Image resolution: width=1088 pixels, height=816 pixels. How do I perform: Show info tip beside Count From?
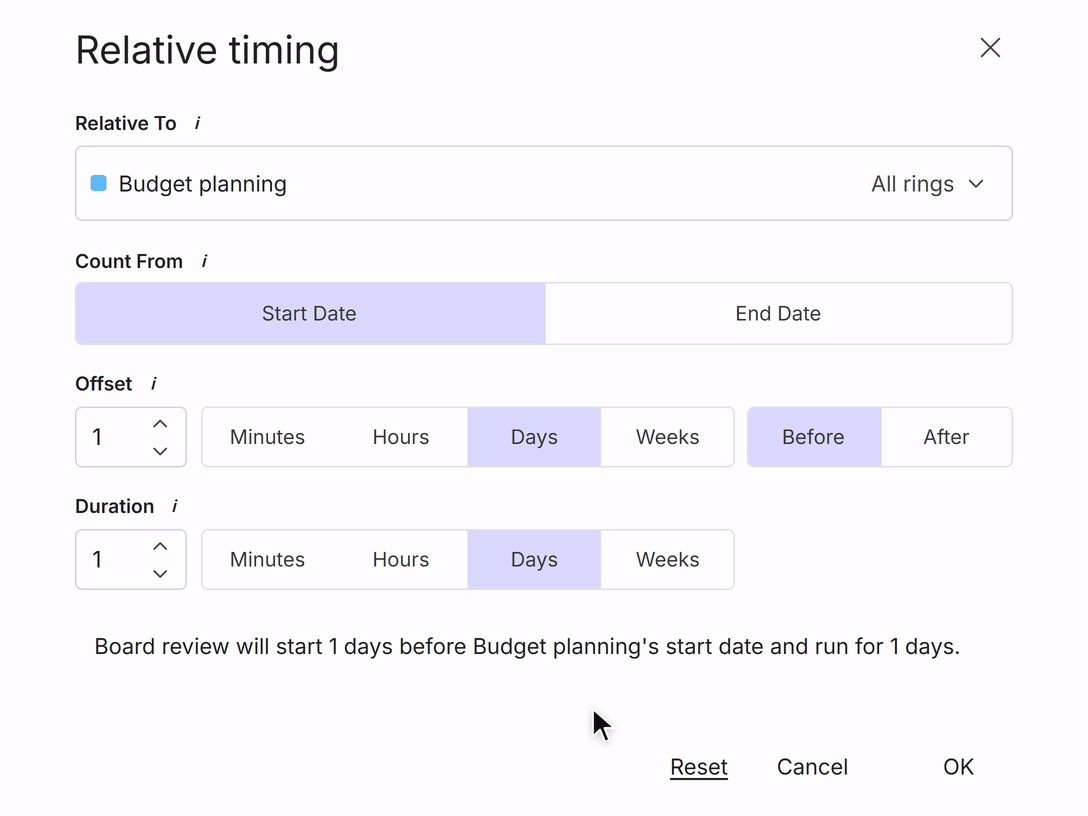[x=204, y=262]
